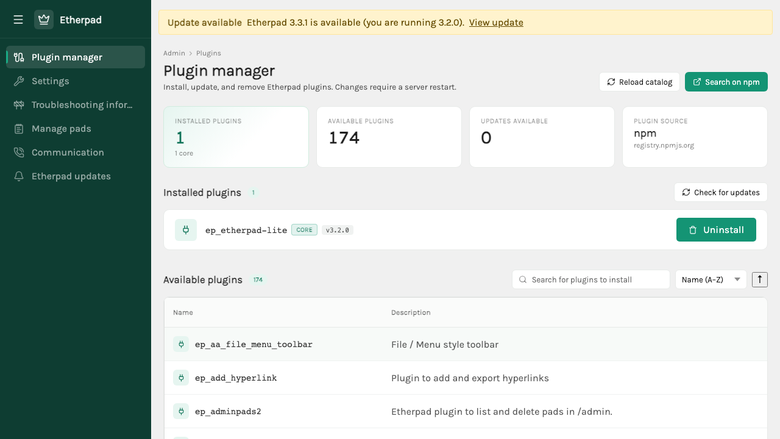Click ep_etherpad-lite plugin name
780x439 pixels.
(246, 230)
